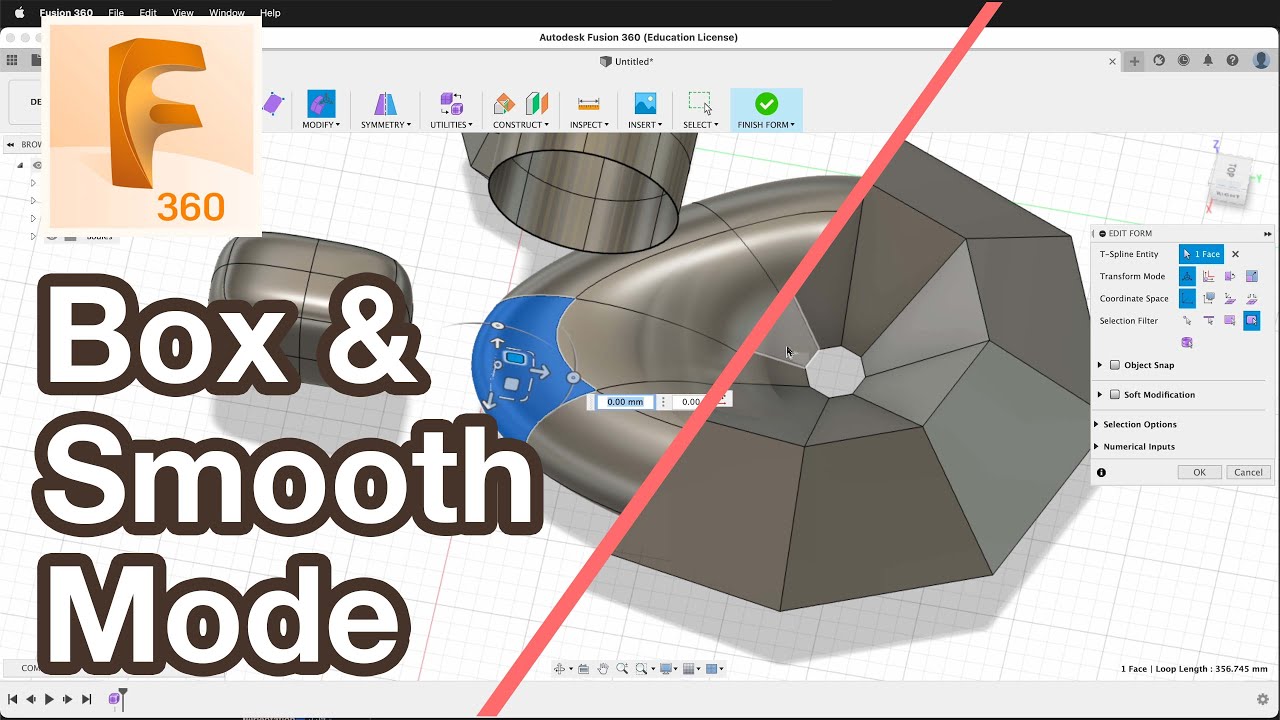Open the View menu
Screen dimensions: 1280x720
click(x=183, y=13)
